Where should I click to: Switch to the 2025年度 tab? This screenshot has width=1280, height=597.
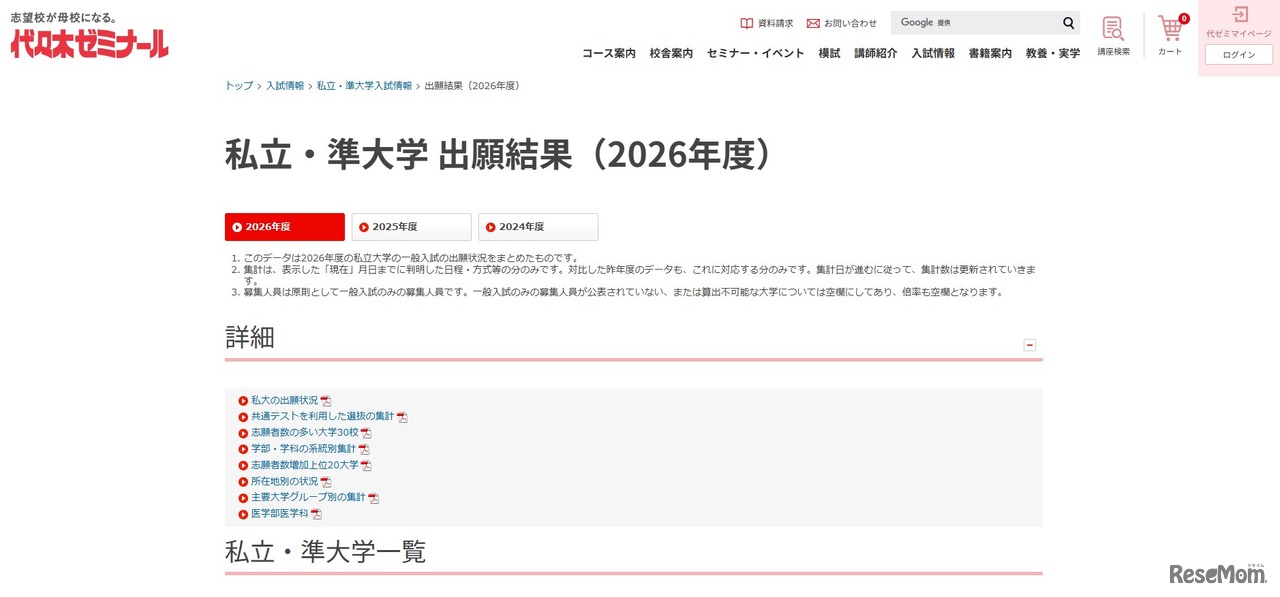pos(412,227)
